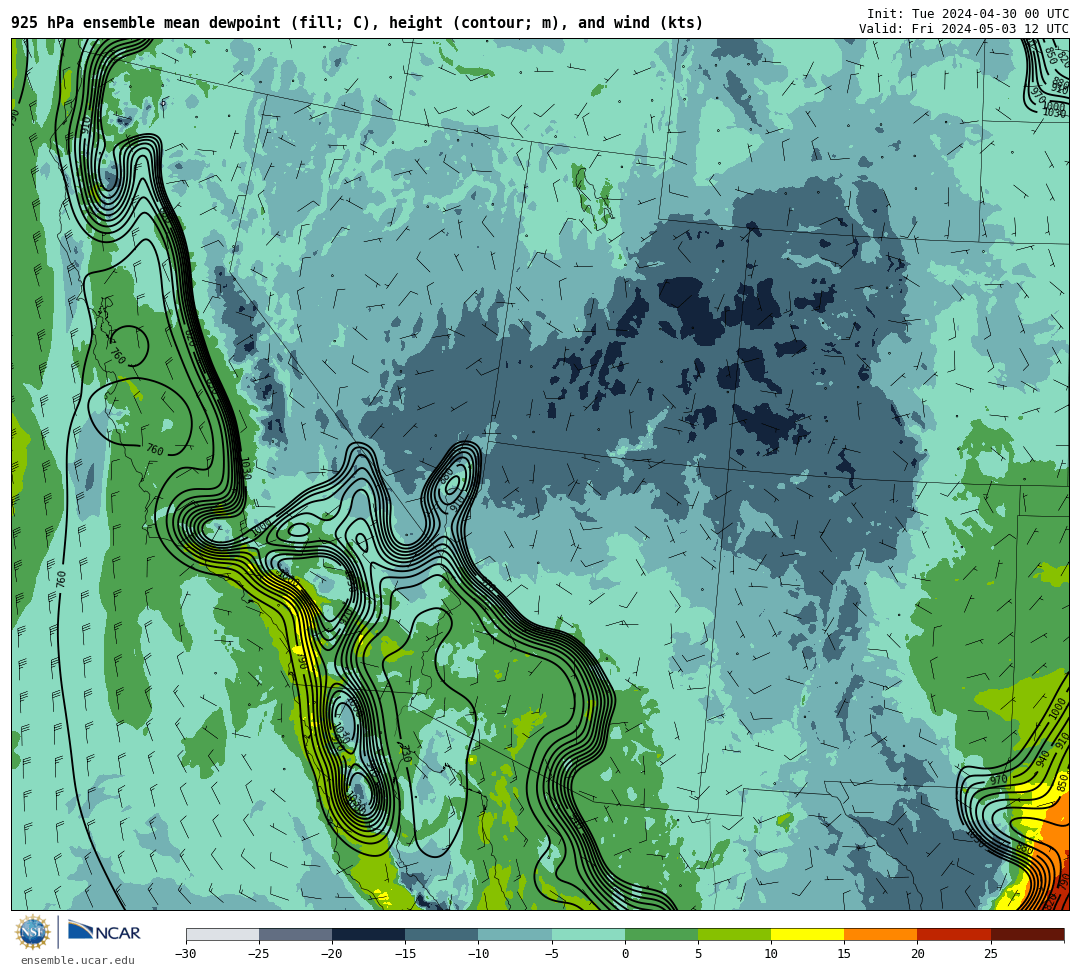The width and height of the screenshot is (1080, 973).
Task: Click the Valid time text line
Action: (964, 28)
